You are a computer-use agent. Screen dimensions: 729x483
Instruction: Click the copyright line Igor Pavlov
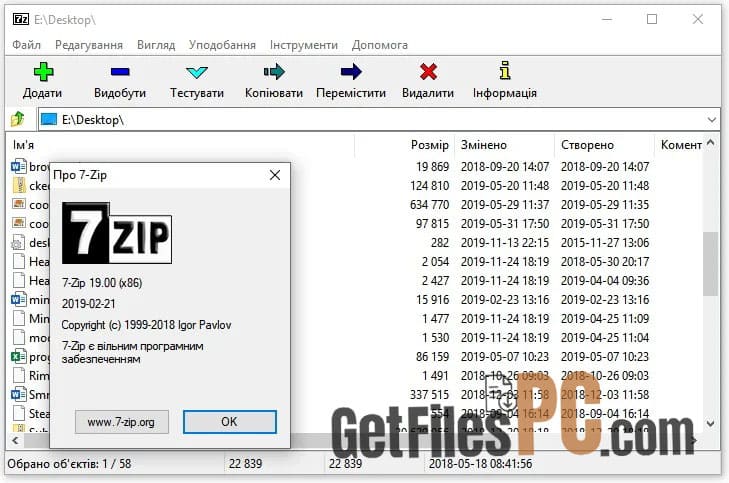coord(146,325)
